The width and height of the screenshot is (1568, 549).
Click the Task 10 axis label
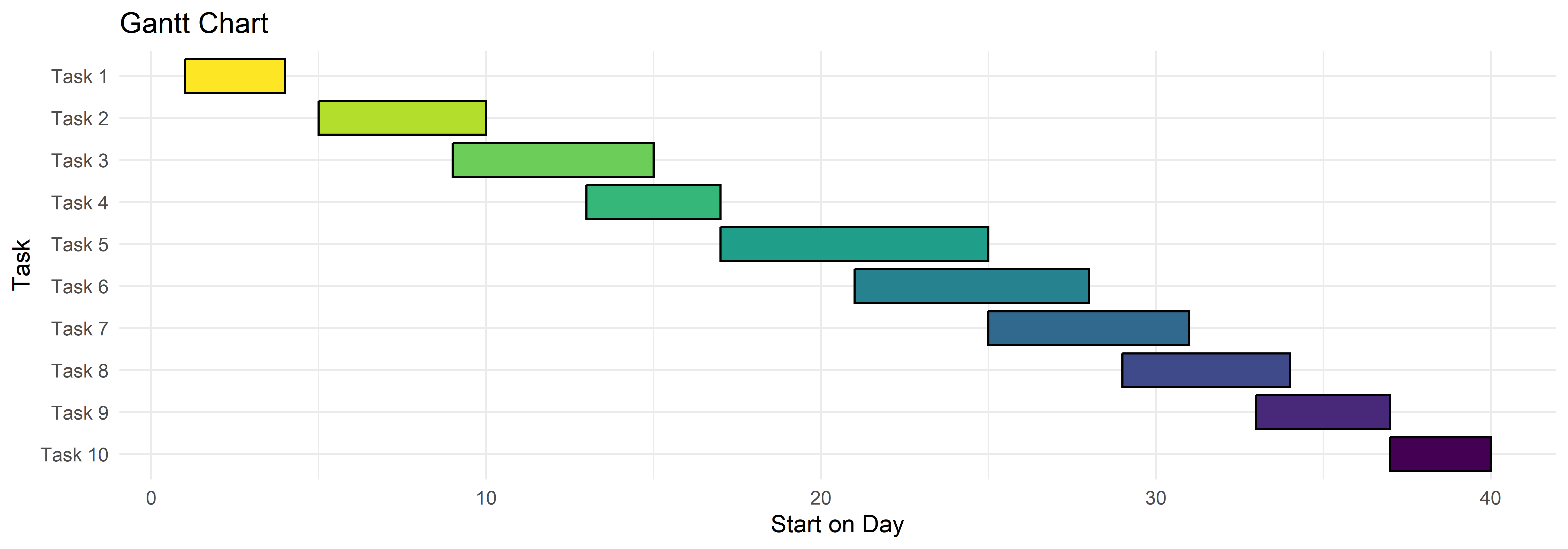coord(74,455)
